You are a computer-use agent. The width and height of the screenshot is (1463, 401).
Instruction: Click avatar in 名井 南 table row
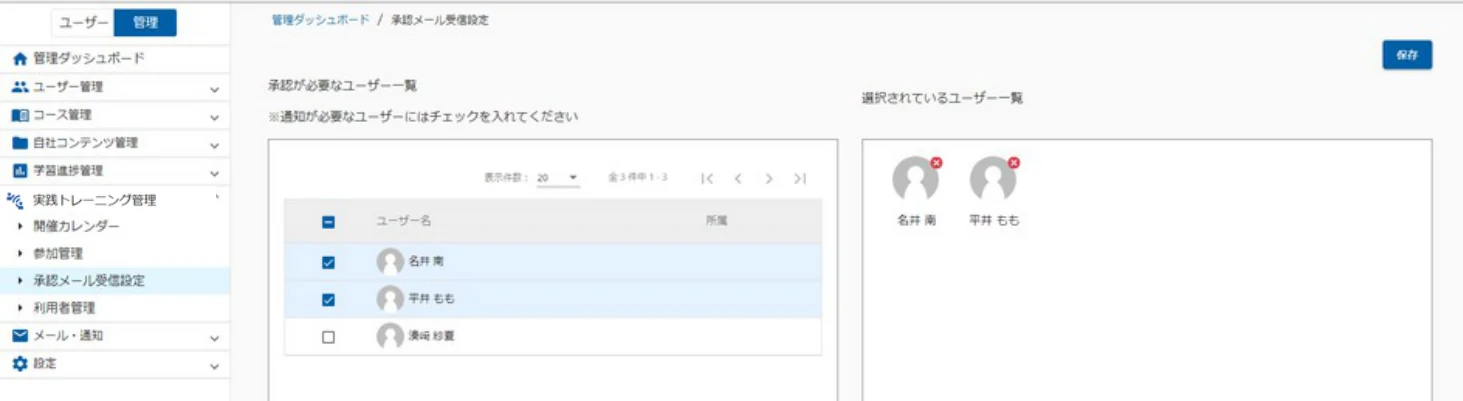click(x=390, y=262)
